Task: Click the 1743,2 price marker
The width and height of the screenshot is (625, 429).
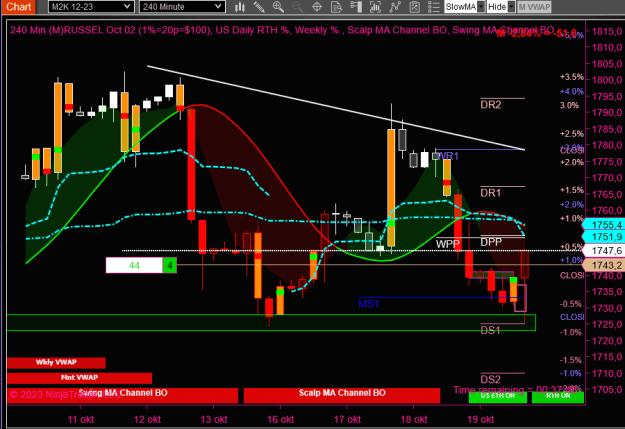Action: (603, 265)
